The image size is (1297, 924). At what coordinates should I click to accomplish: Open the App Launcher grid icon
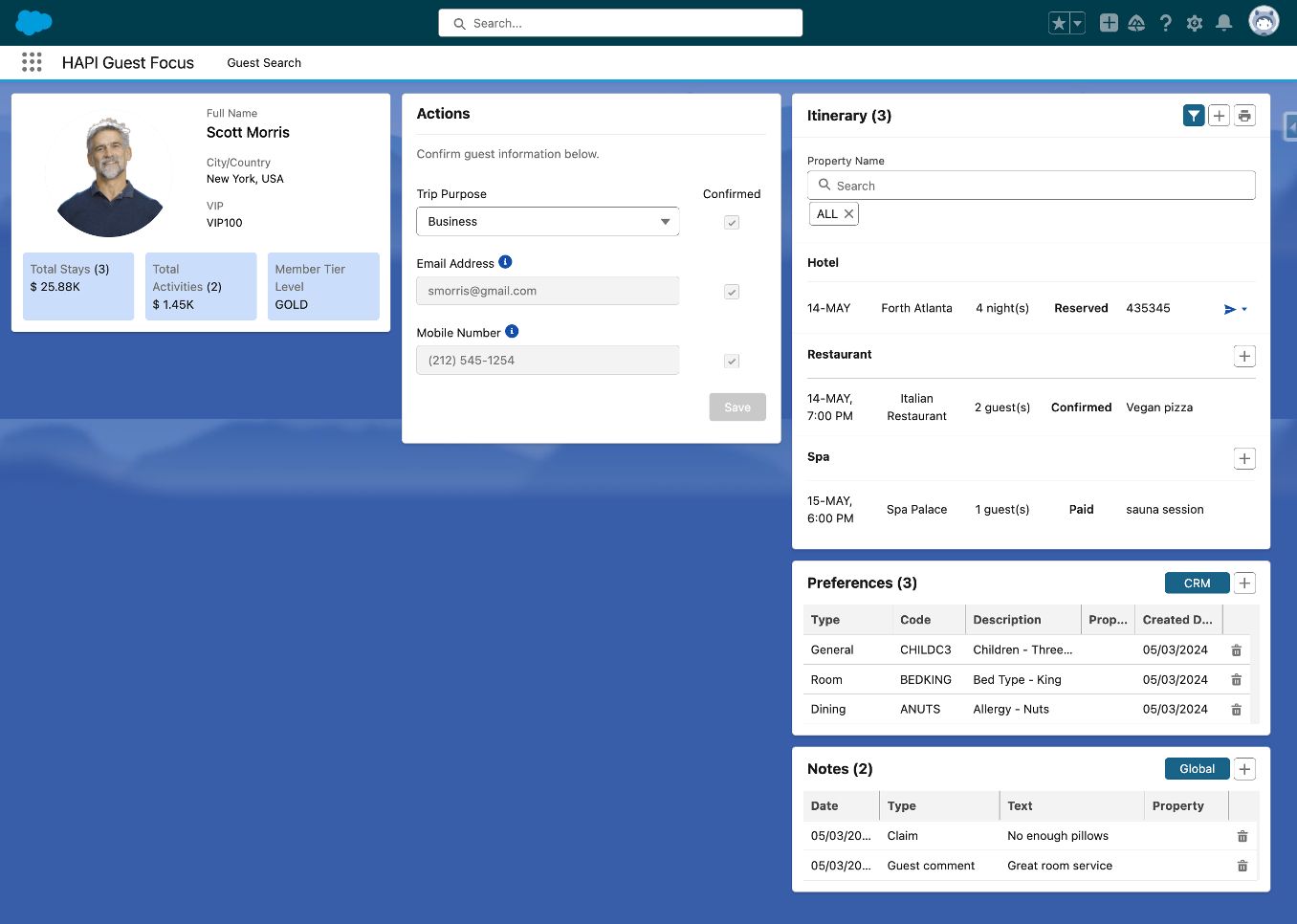click(32, 62)
